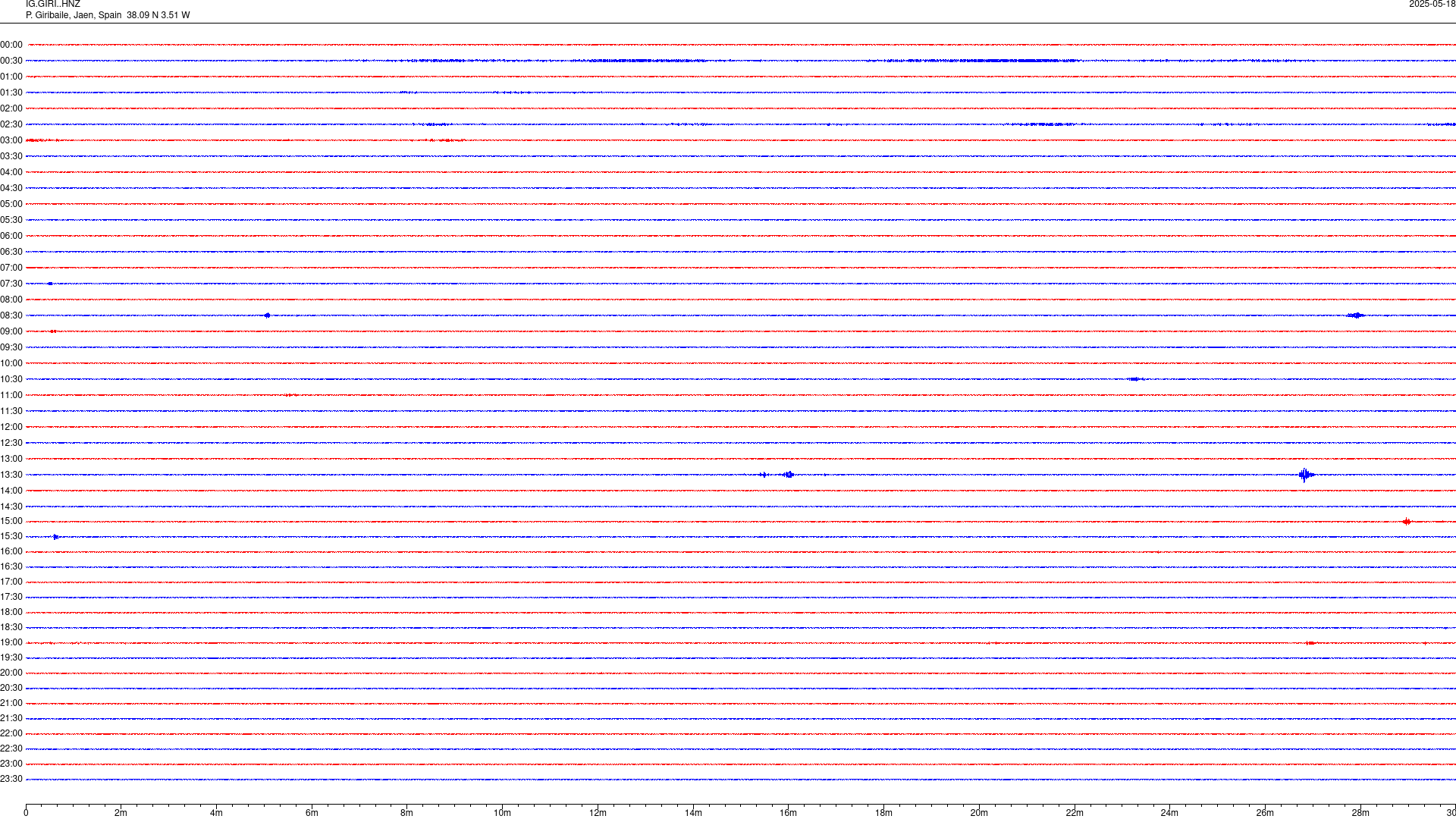
Task: Select the 24m tick label
Action: (1169, 813)
